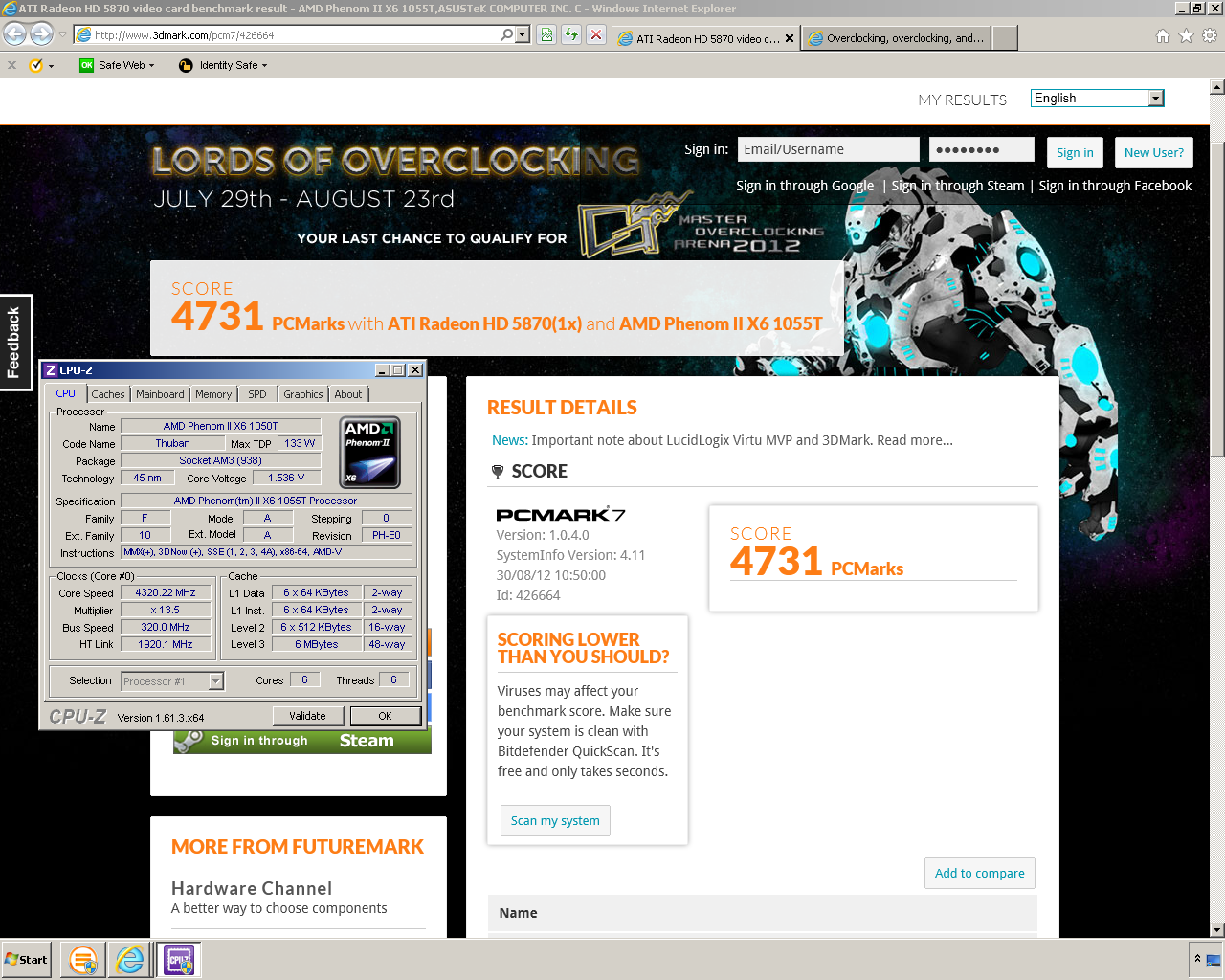This screenshot has height=980, width=1225.
Task: Click the Norton checkmark toolbar icon
Action: [36, 65]
